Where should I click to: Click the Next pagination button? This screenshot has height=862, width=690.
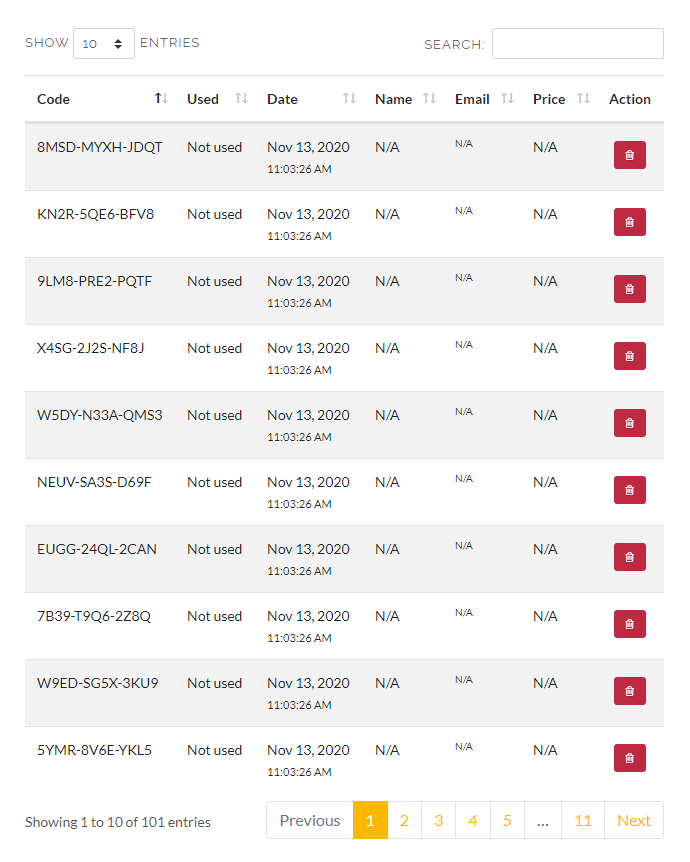pos(634,820)
